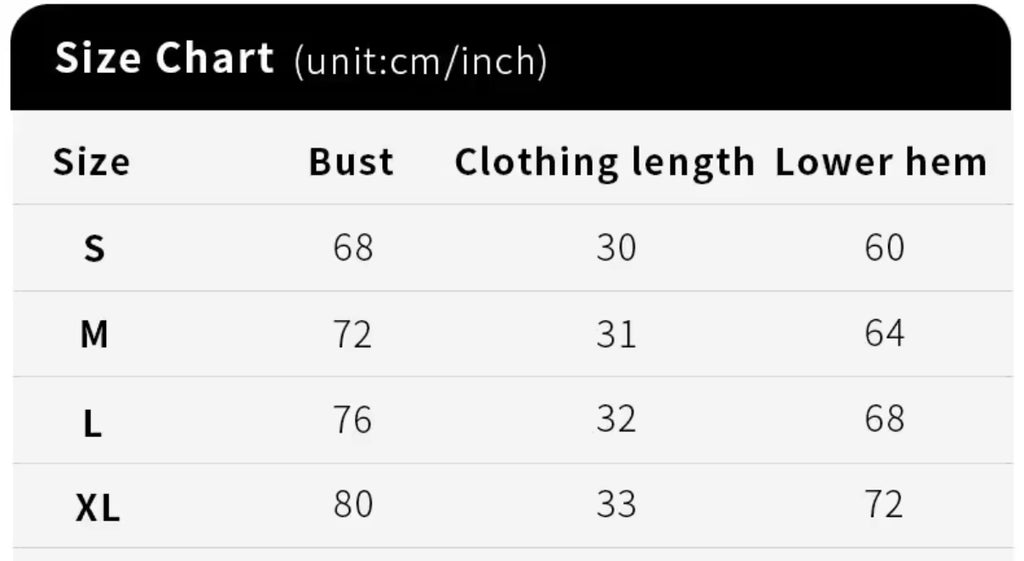This screenshot has height=561, width=1024.
Task: Select the Bust column header
Action: pos(351,162)
